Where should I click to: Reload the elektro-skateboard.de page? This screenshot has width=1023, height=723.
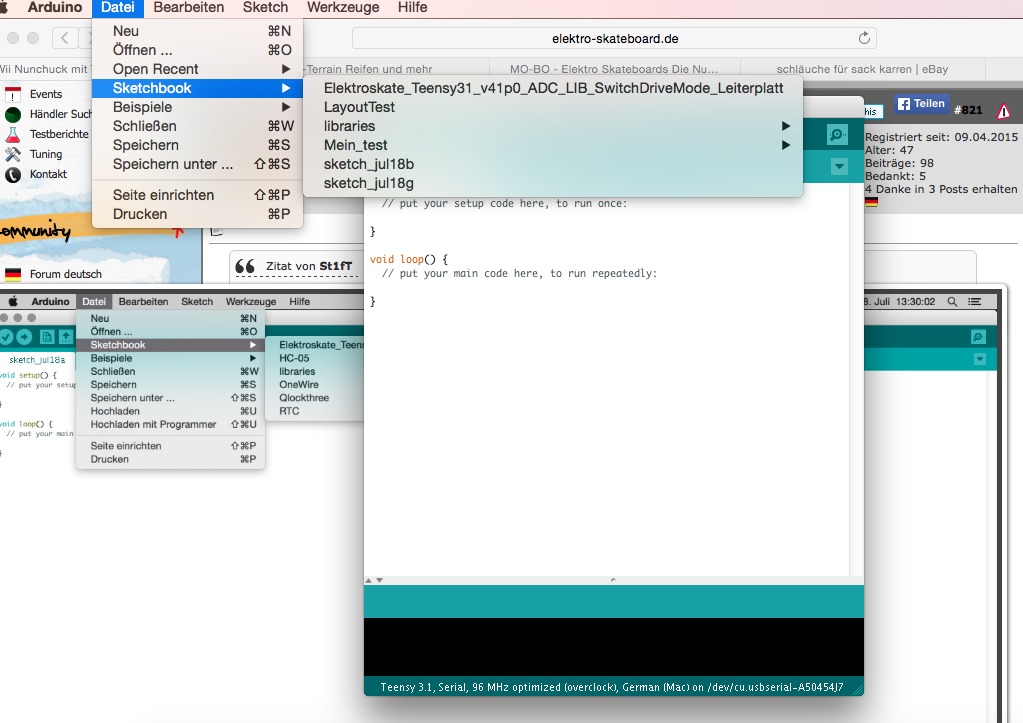[864, 38]
